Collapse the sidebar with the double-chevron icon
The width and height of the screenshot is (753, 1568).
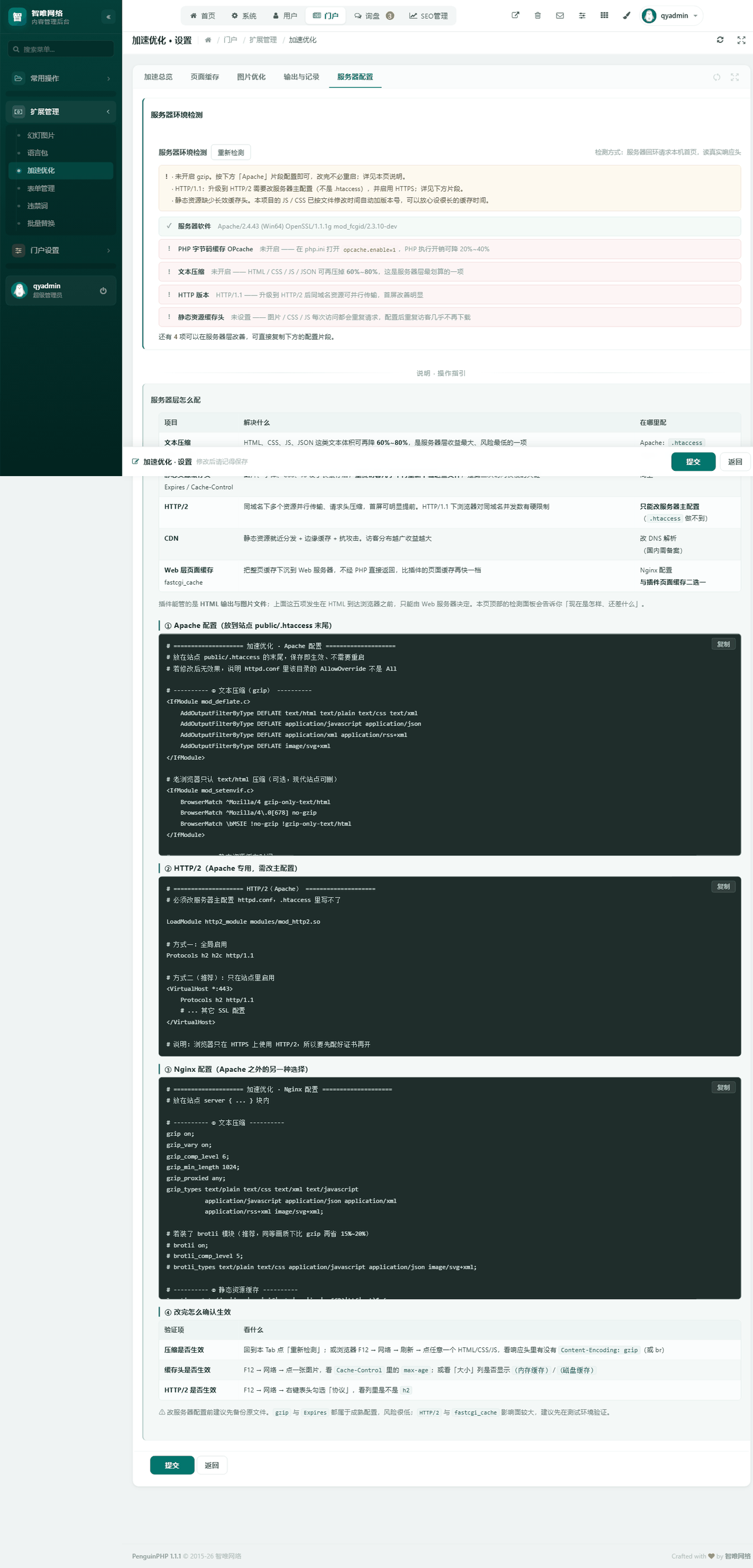pos(108,17)
